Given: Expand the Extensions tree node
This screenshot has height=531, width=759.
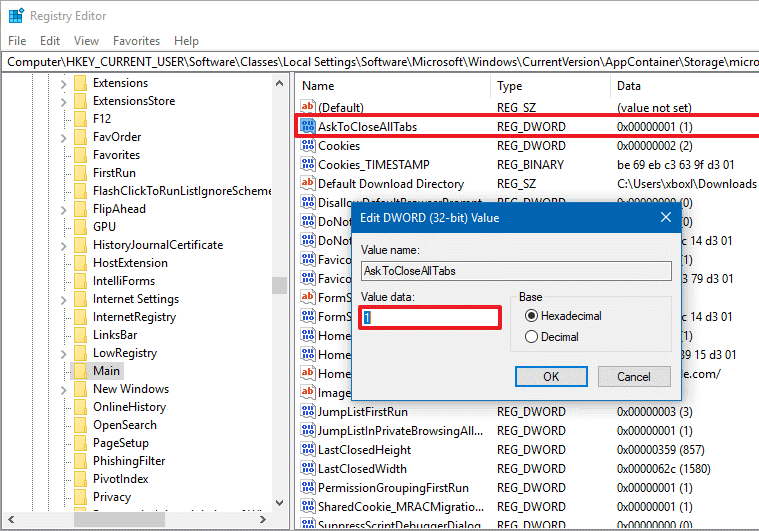Looking at the screenshot, I should pyautogui.click(x=63, y=84).
